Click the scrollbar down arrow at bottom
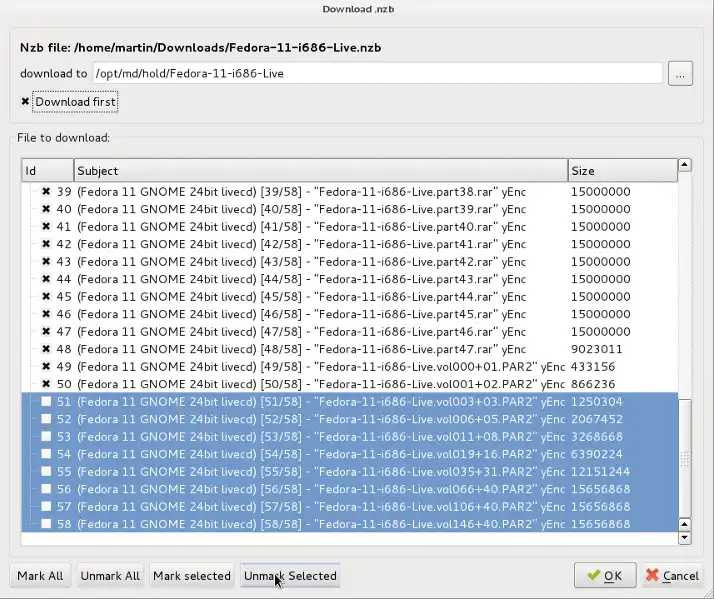The height and width of the screenshot is (599, 714). pos(685,538)
